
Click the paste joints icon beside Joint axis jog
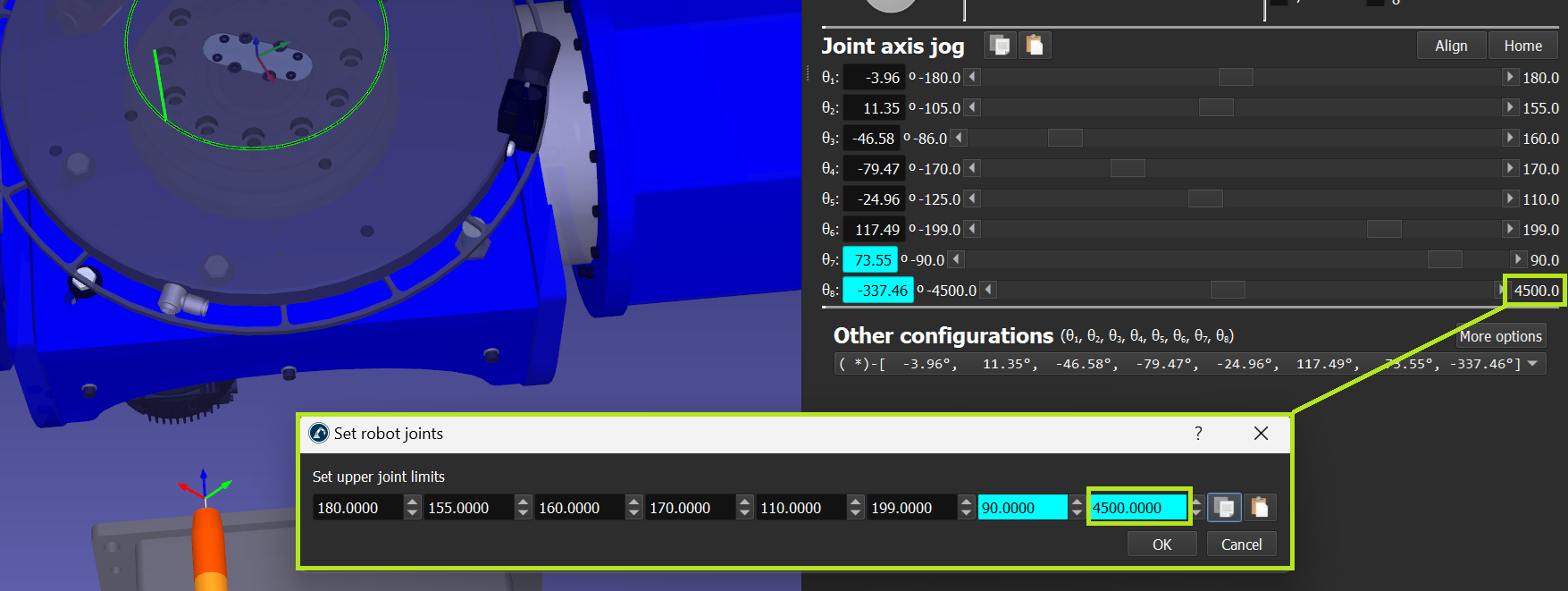[x=1035, y=45]
